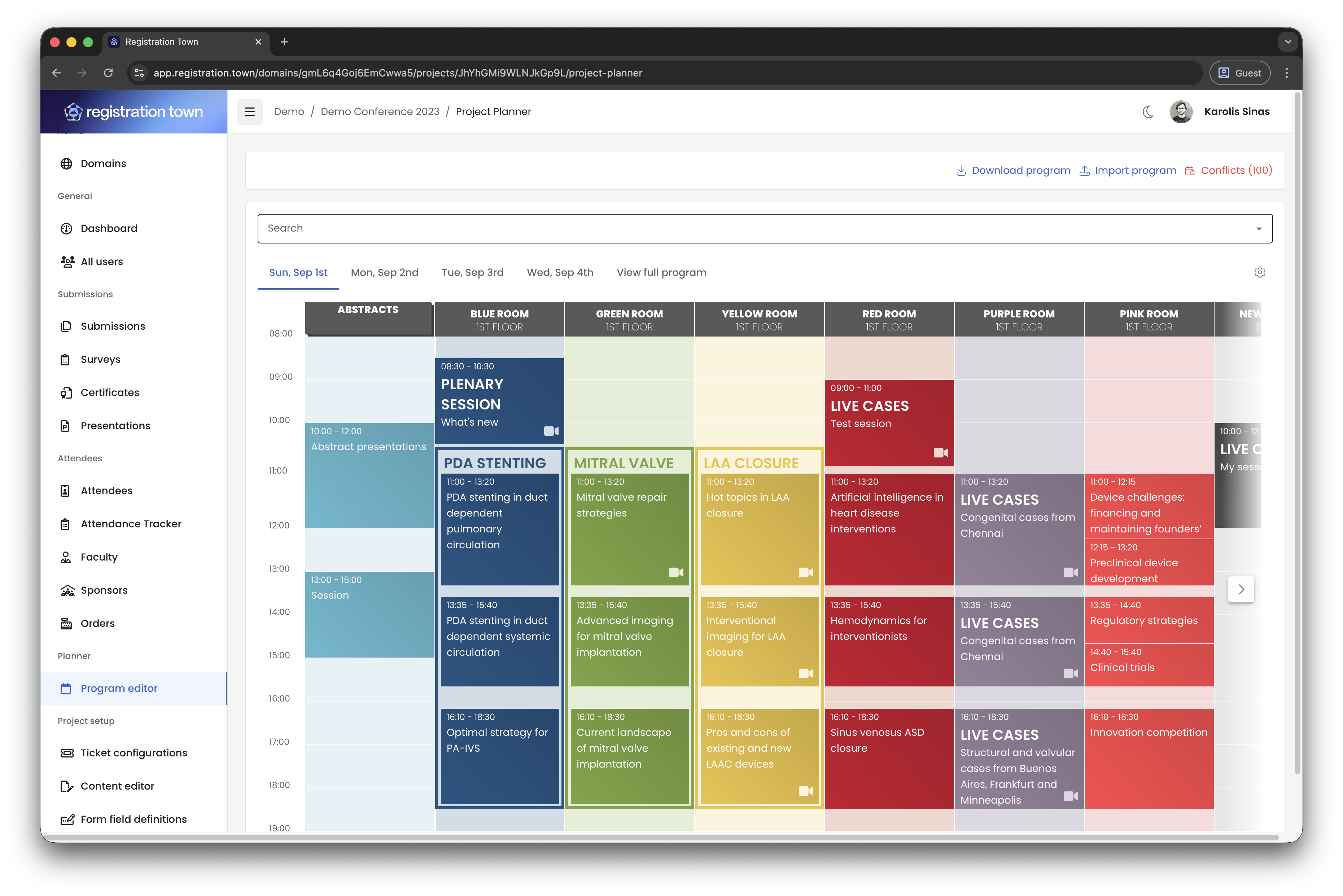Switch to the Tue, Sep 3rd tab
The width and height of the screenshot is (1343, 896).
(473, 273)
